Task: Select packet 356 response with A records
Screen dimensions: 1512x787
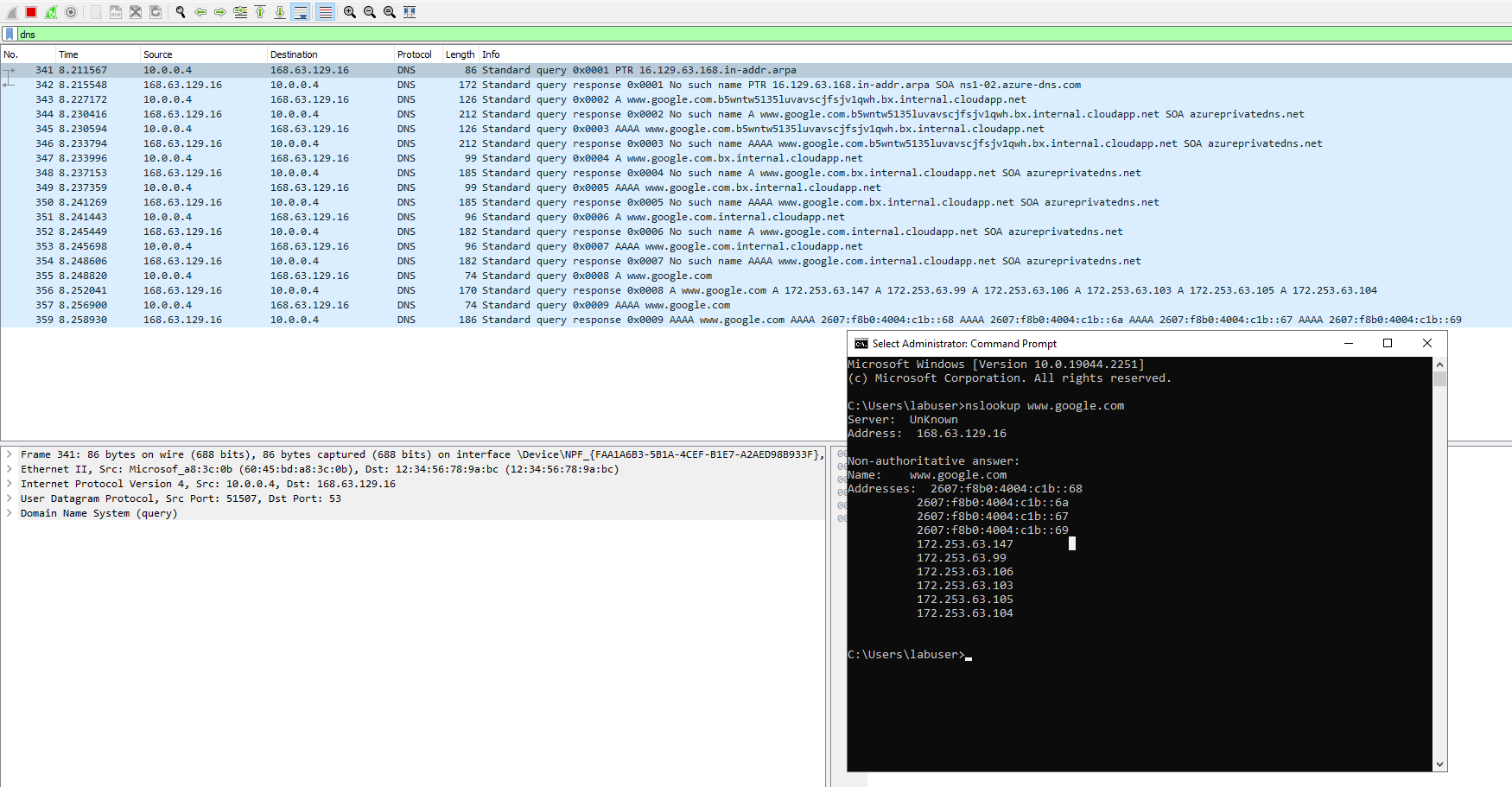Action: pos(756,290)
